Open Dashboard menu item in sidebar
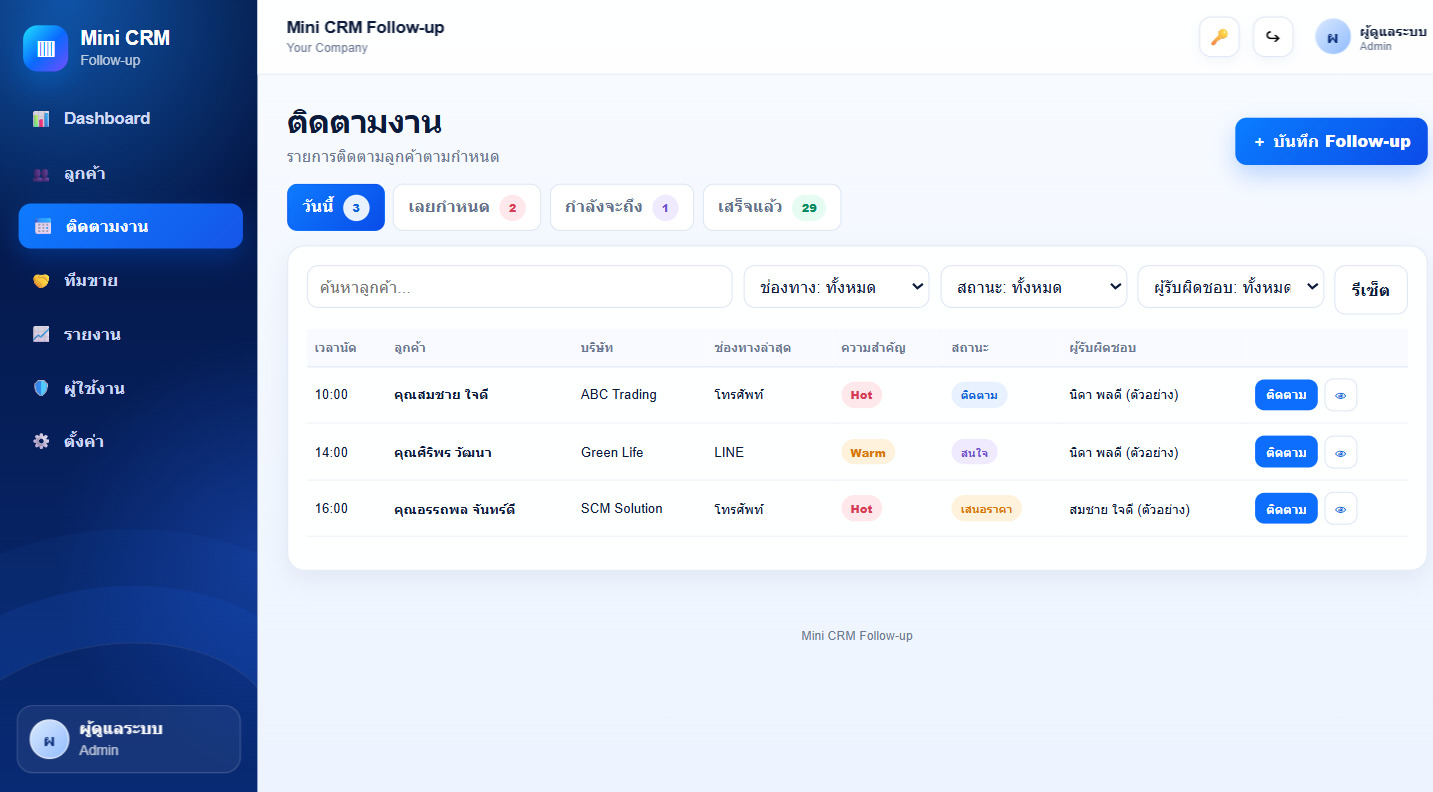1433x792 pixels. pyautogui.click(x=130, y=119)
